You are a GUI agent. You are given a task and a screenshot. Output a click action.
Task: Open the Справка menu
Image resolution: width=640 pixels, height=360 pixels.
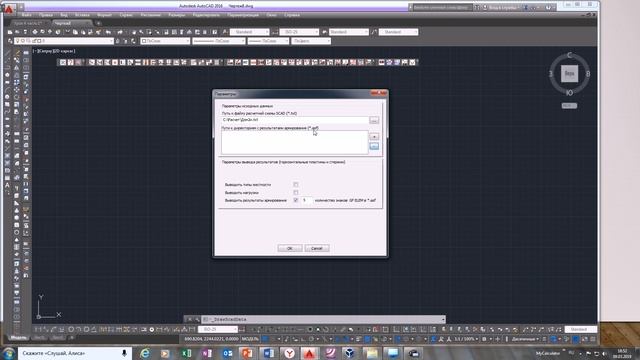[x=292, y=15]
